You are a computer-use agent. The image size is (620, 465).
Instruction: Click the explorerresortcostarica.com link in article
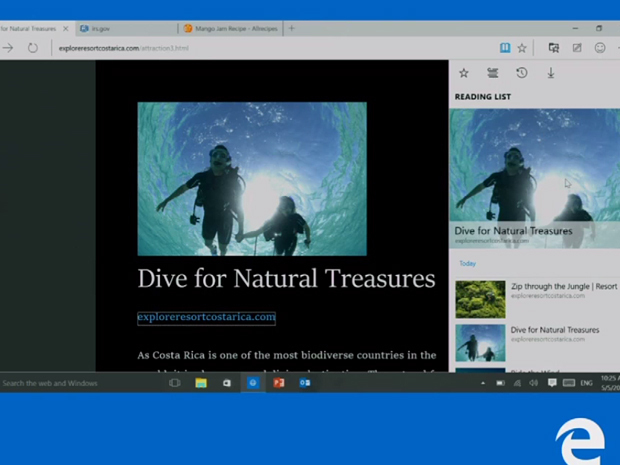click(x=206, y=317)
